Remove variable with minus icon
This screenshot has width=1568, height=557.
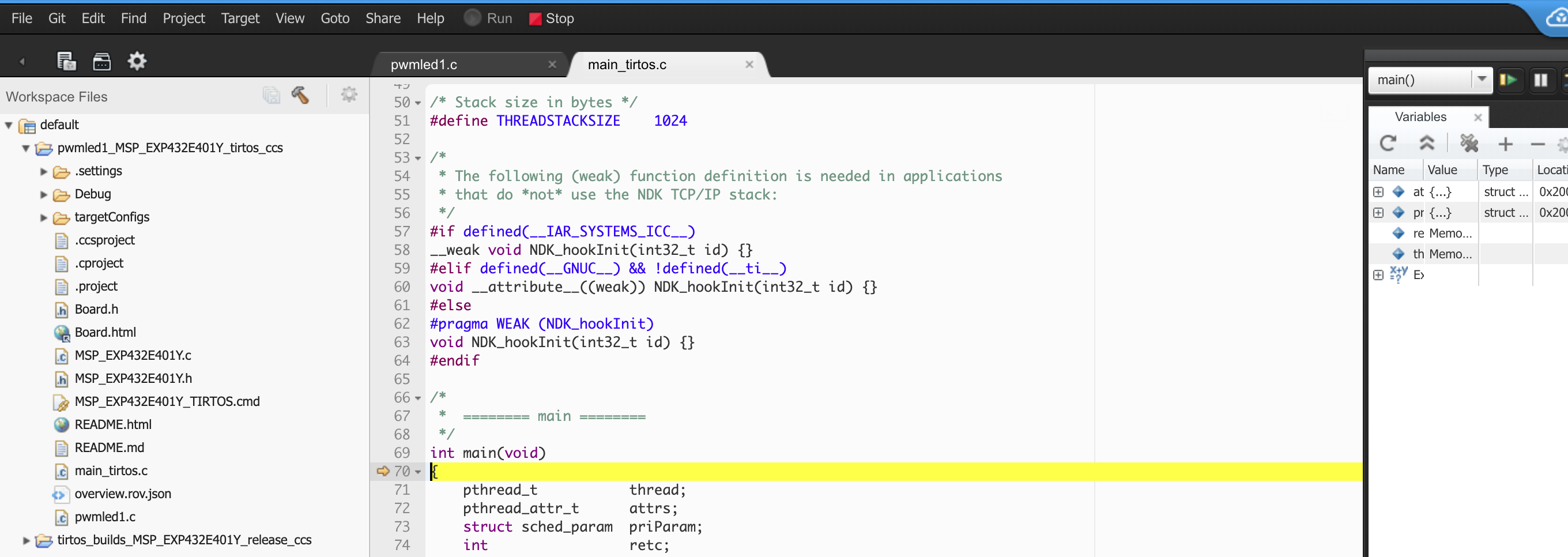[1537, 144]
